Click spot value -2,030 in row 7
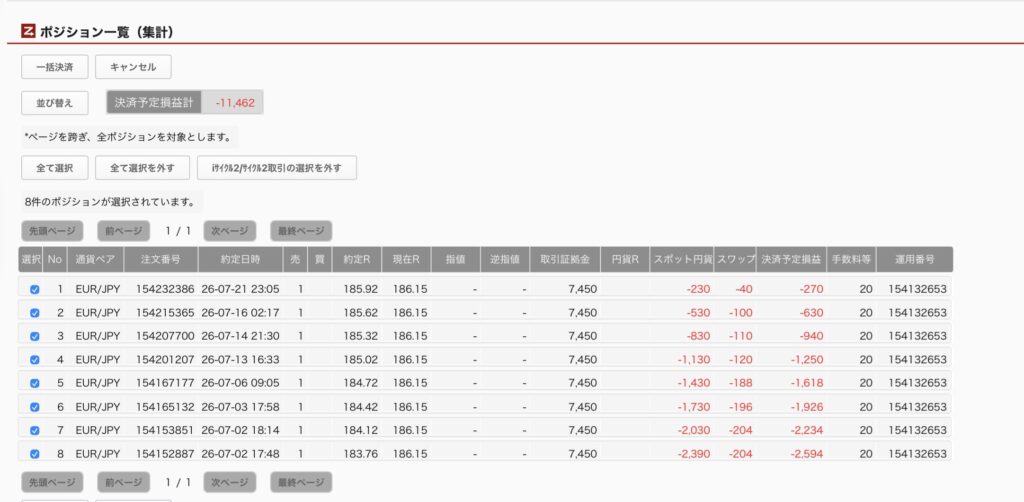This screenshot has width=1024, height=502. (x=694, y=430)
